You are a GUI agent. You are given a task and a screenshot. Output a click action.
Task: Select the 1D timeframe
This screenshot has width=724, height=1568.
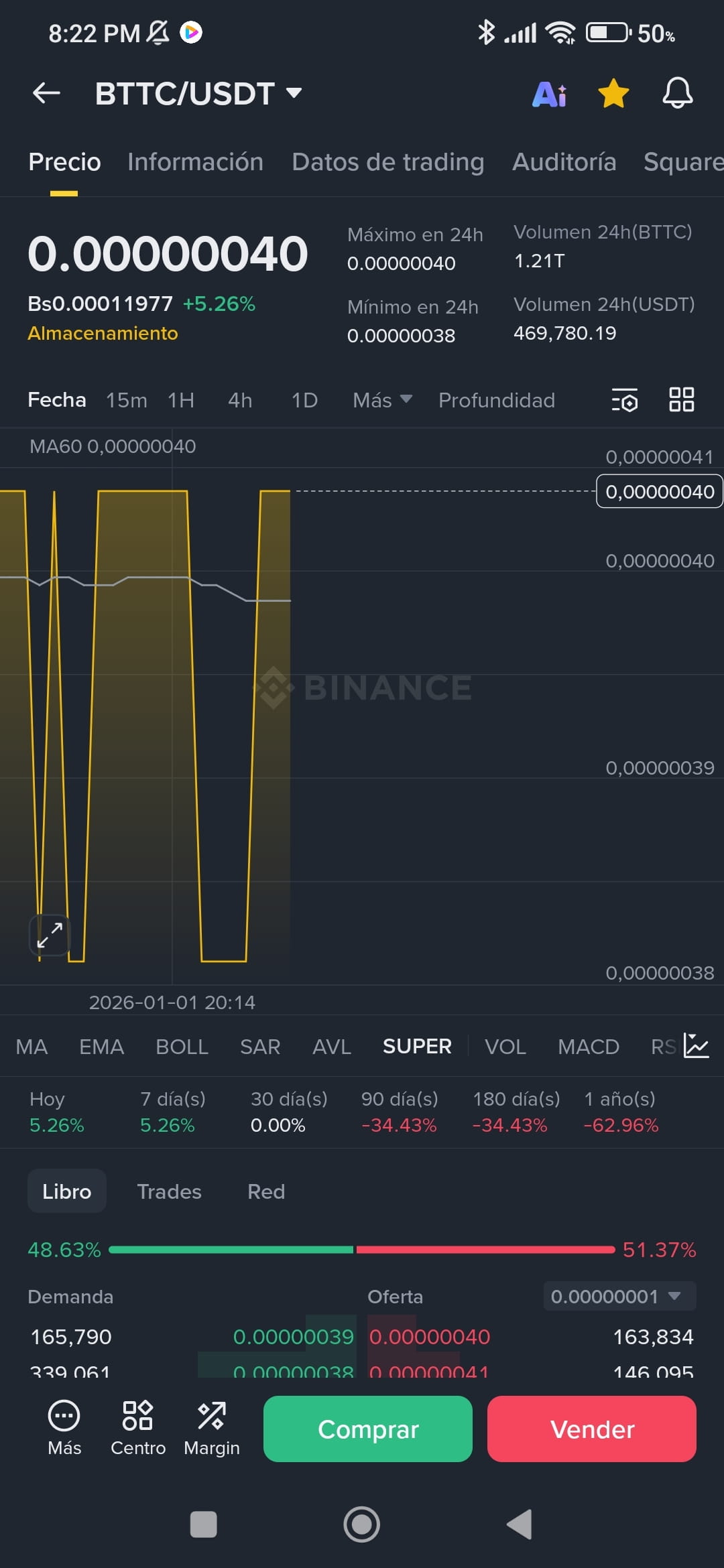pos(304,400)
